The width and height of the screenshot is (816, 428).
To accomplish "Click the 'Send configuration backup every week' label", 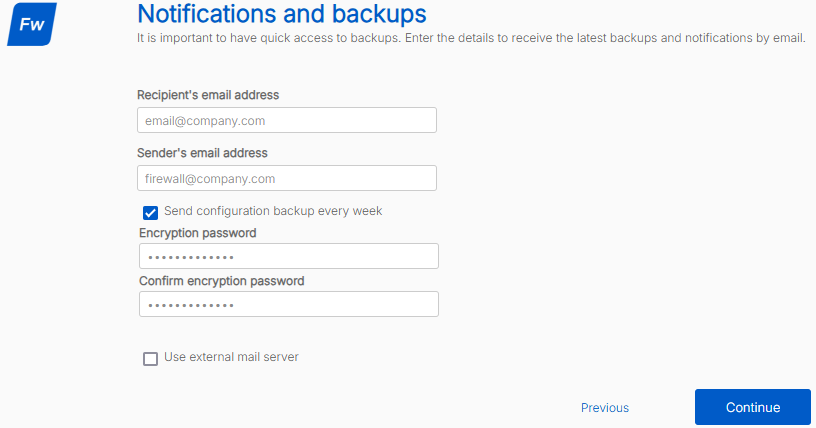I will click(x=273, y=211).
